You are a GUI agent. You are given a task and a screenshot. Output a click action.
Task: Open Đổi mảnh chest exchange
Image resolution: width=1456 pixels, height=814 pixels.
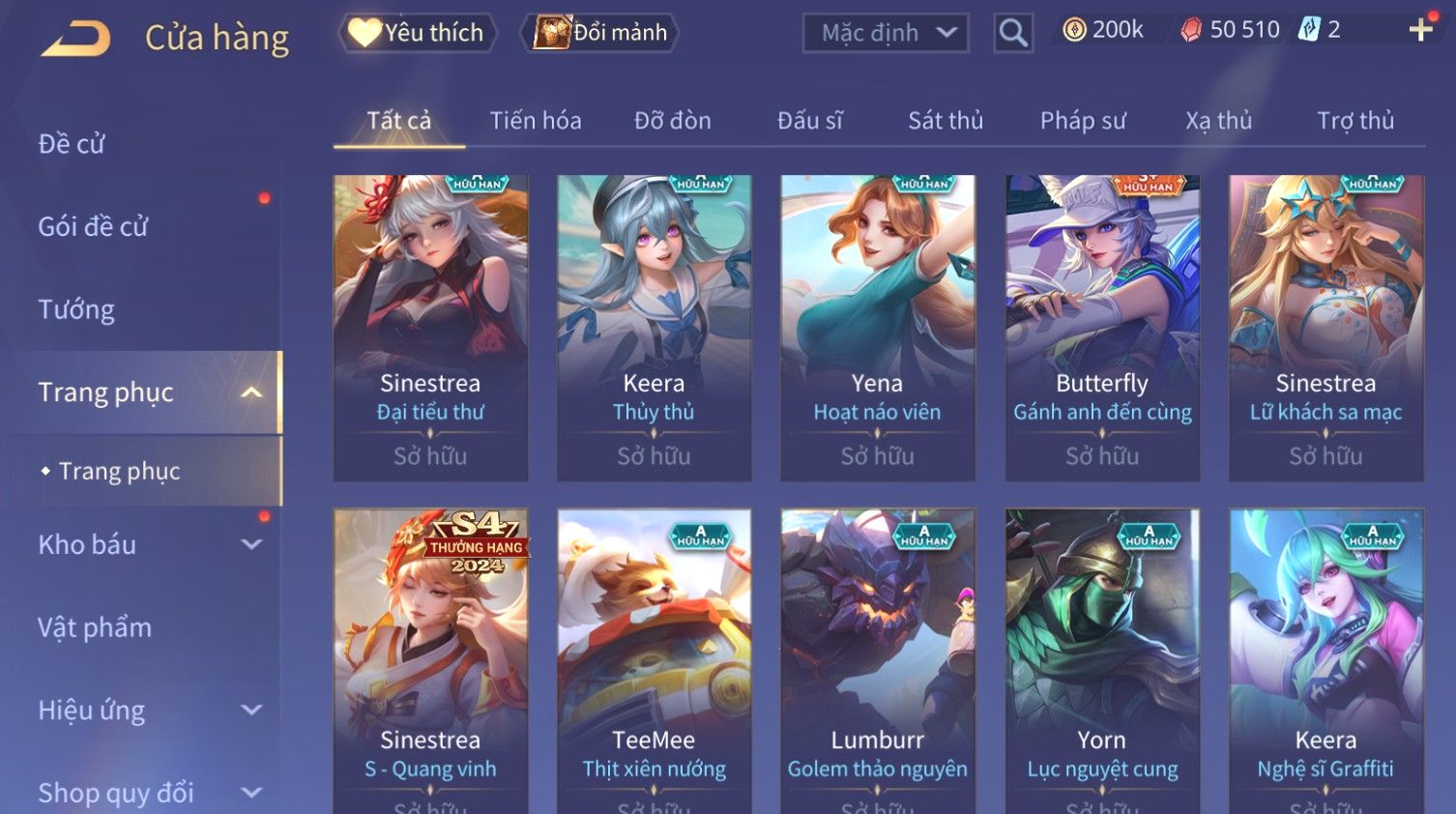(599, 33)
